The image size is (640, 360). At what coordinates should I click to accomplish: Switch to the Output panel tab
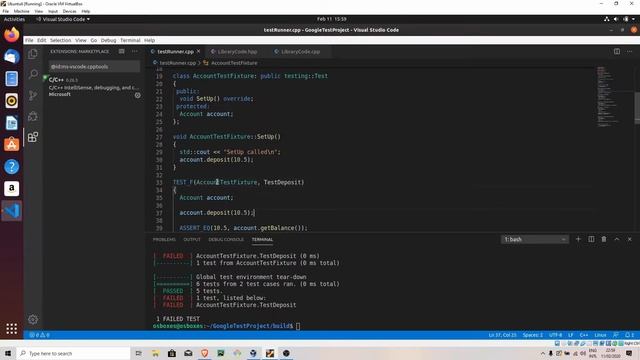[192, 239]
